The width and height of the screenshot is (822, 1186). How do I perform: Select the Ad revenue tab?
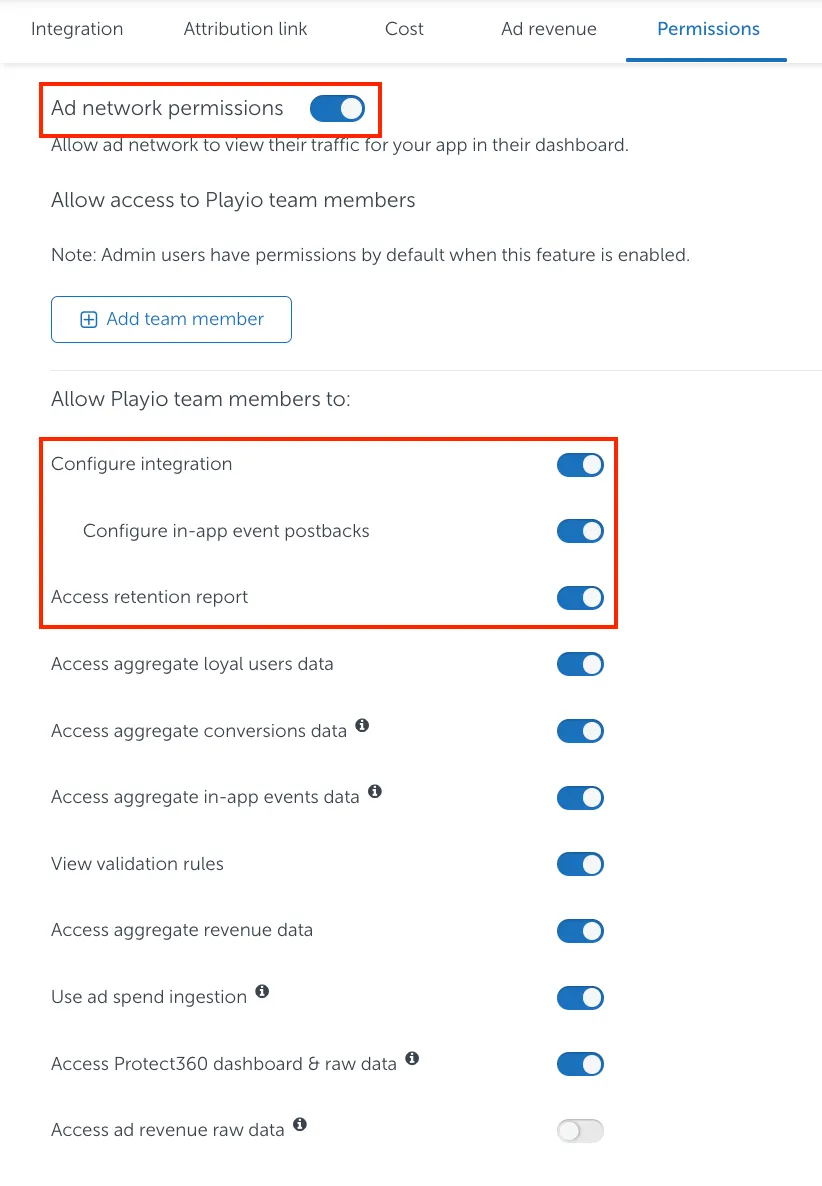549,29
